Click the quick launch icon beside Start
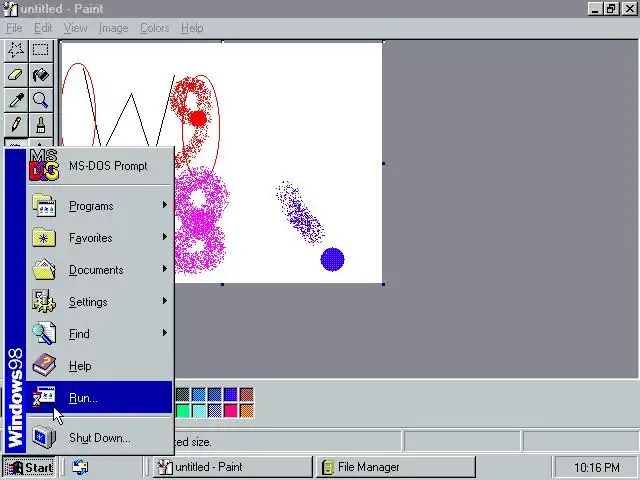The height and width of the screenshot is (480, 640). (80, 467)
